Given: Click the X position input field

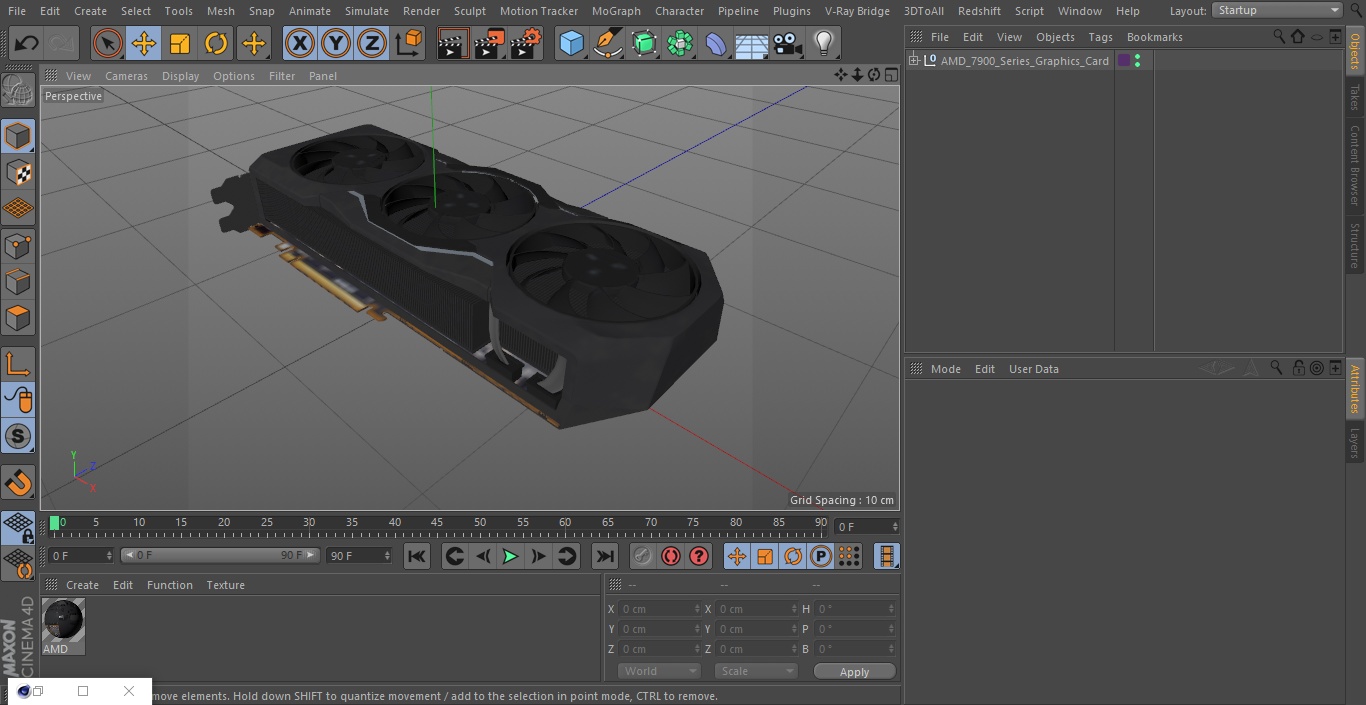Looking at the screenshot, I should click(659, 609).
